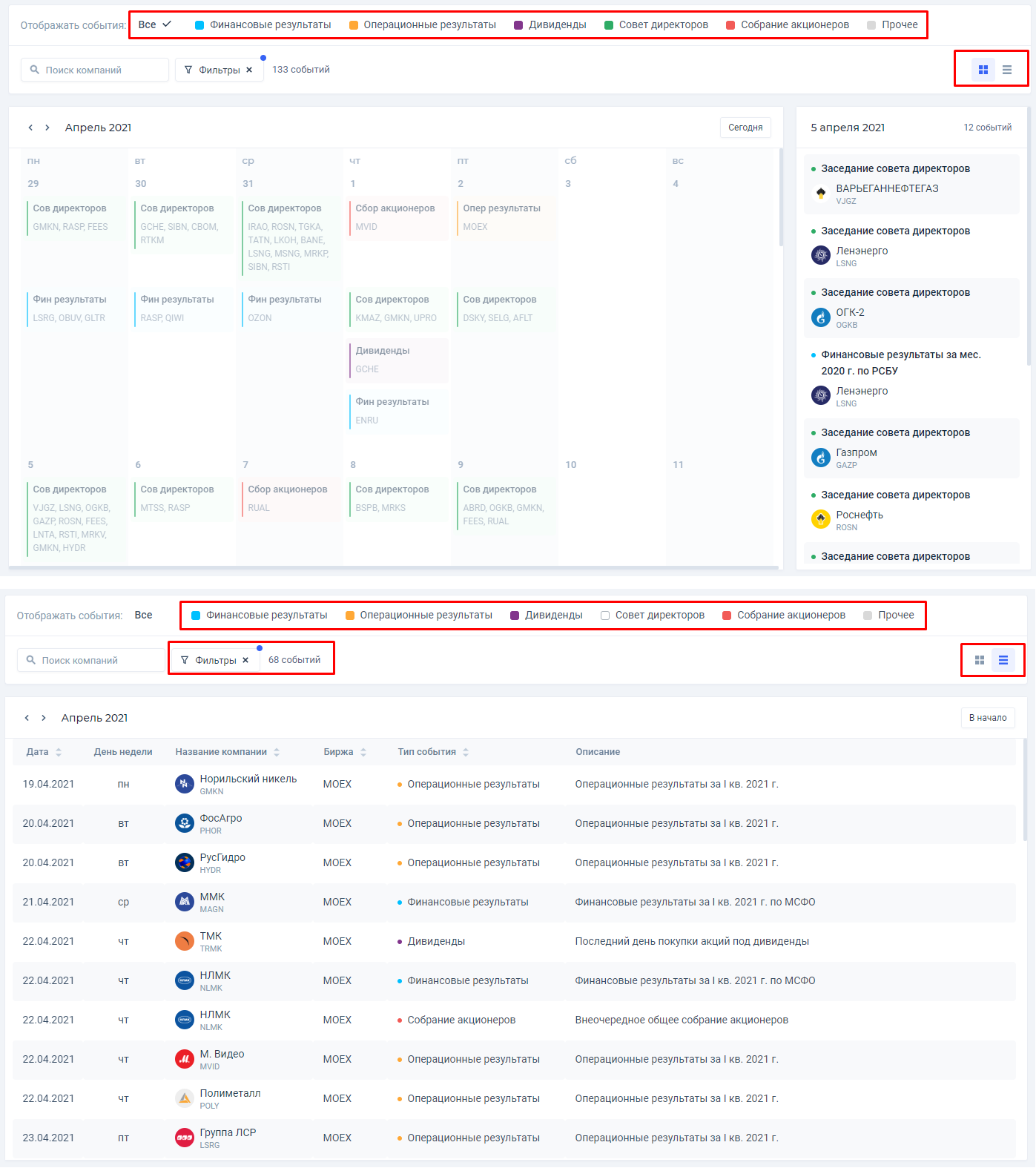Image resolution: width=1036 pixels, height=1168 pixels.
Task: Click Внеочередное общее собрание акционеров description
Action: tap(682, 1020)
